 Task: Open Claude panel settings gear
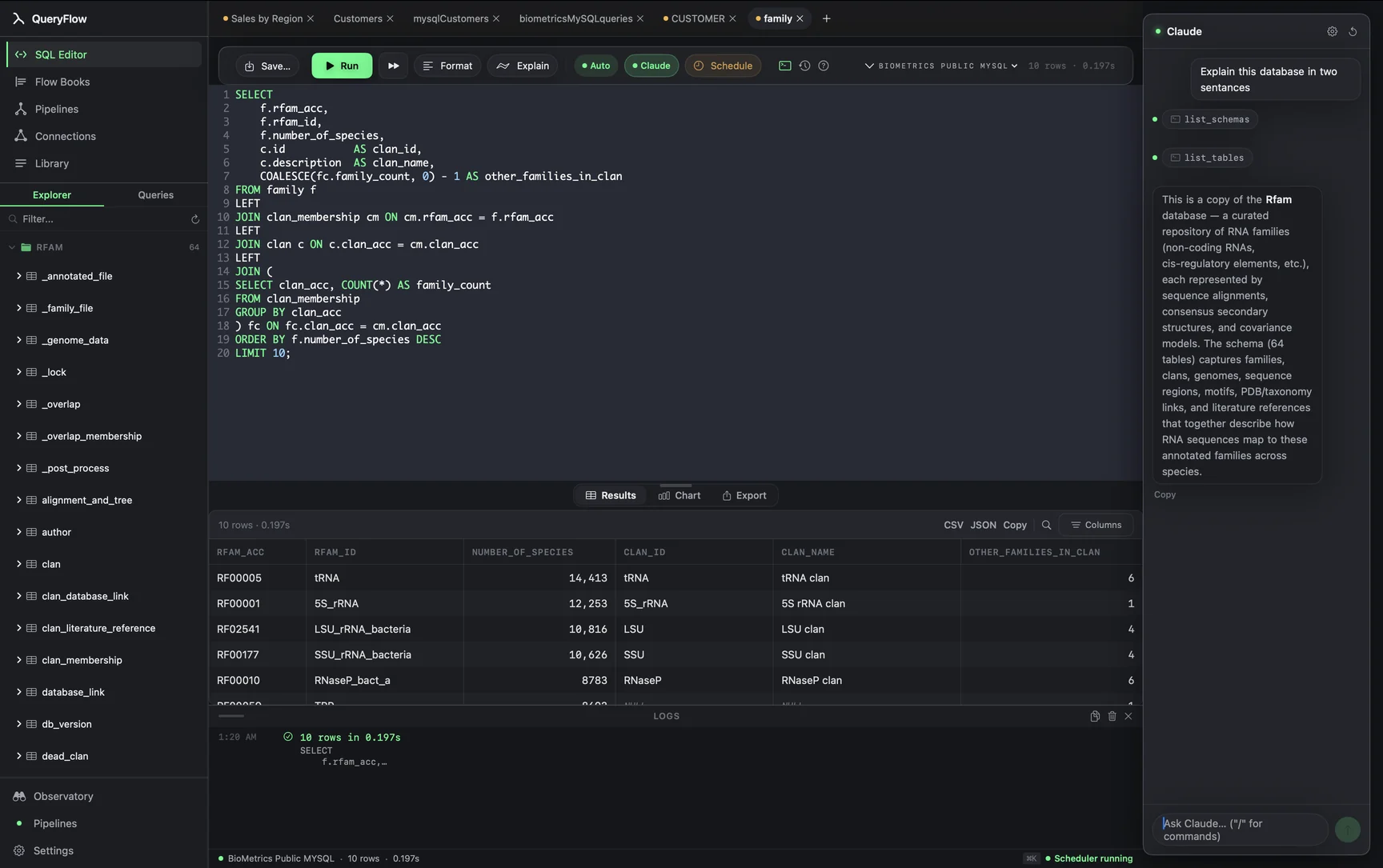pyautogui.click(x=1332, y=31)
